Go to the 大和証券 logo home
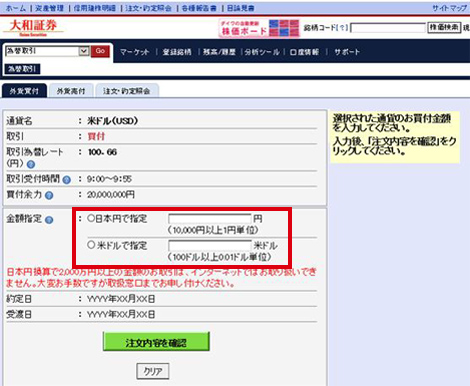The height and width of the screenshot is (386, 470). point(33,27)
